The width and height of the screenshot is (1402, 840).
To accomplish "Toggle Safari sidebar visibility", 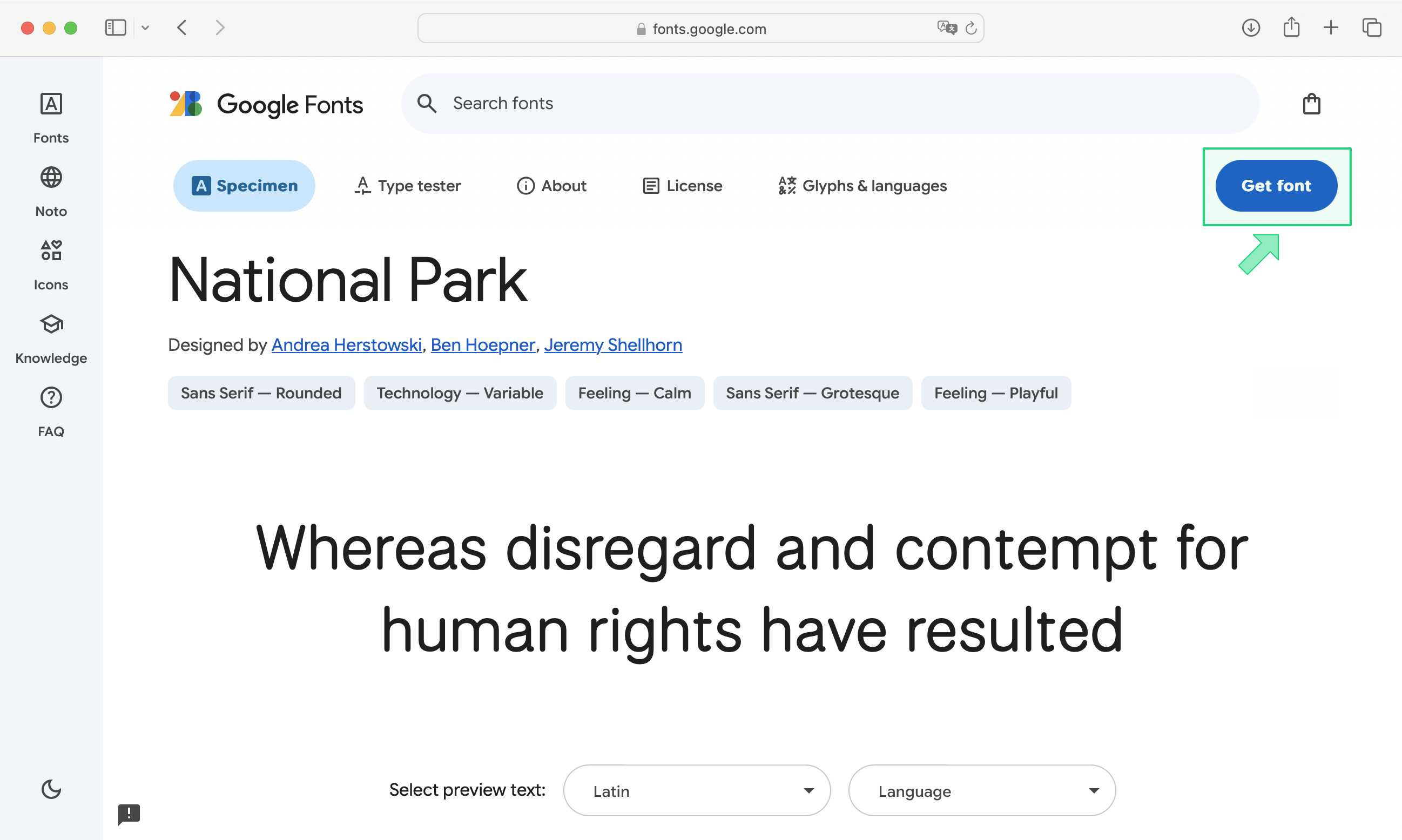I will tap(115, 28).
